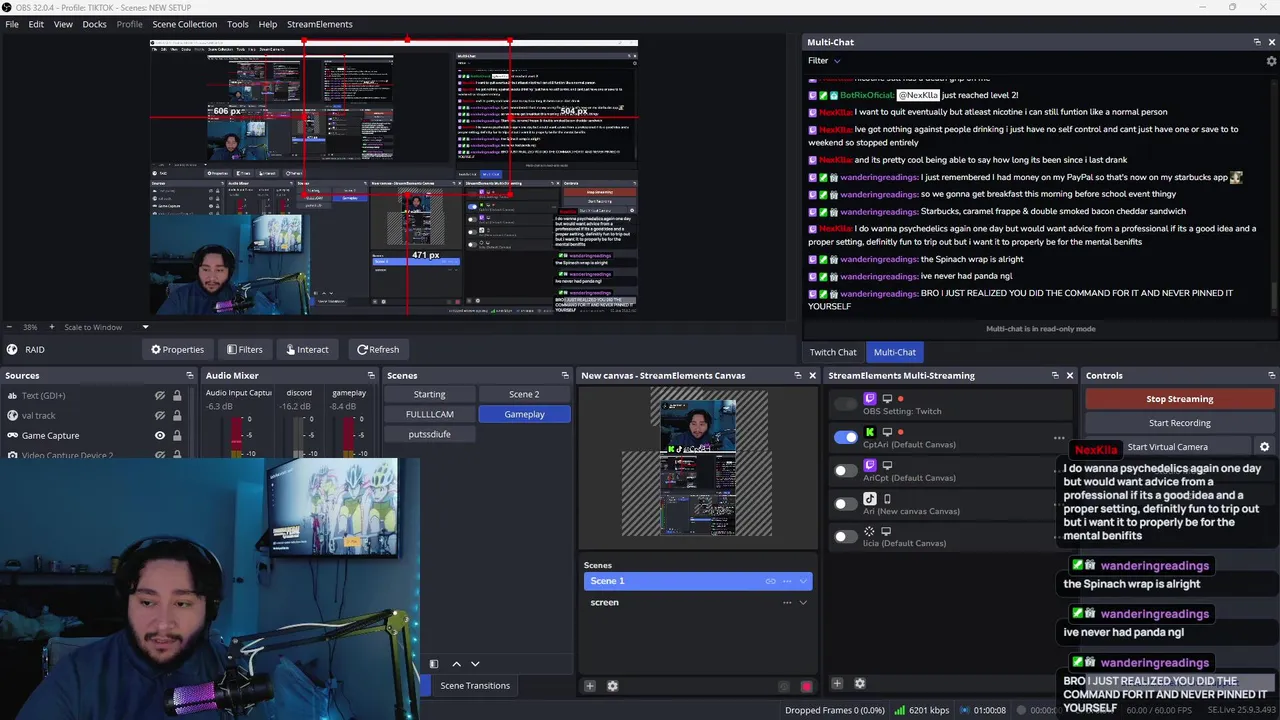
Task: Open source Properties
Action: click(177, 349)
